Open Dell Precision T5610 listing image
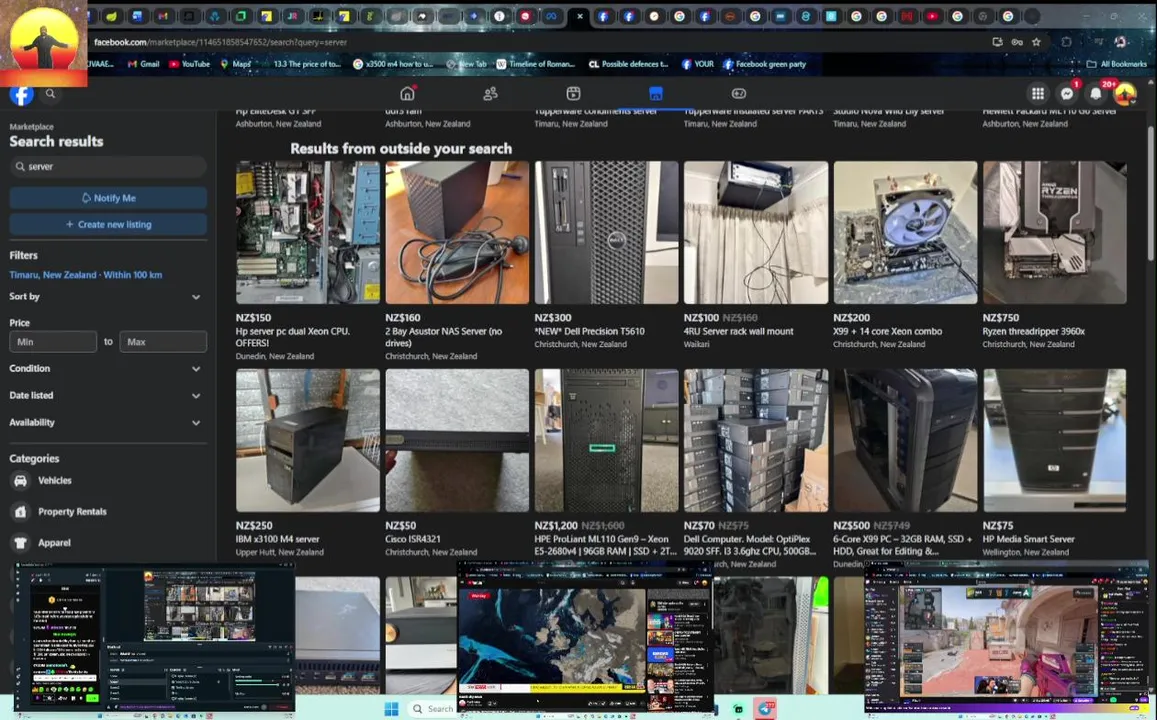Screen dimensions: 1157x720 tap(606, 232)
